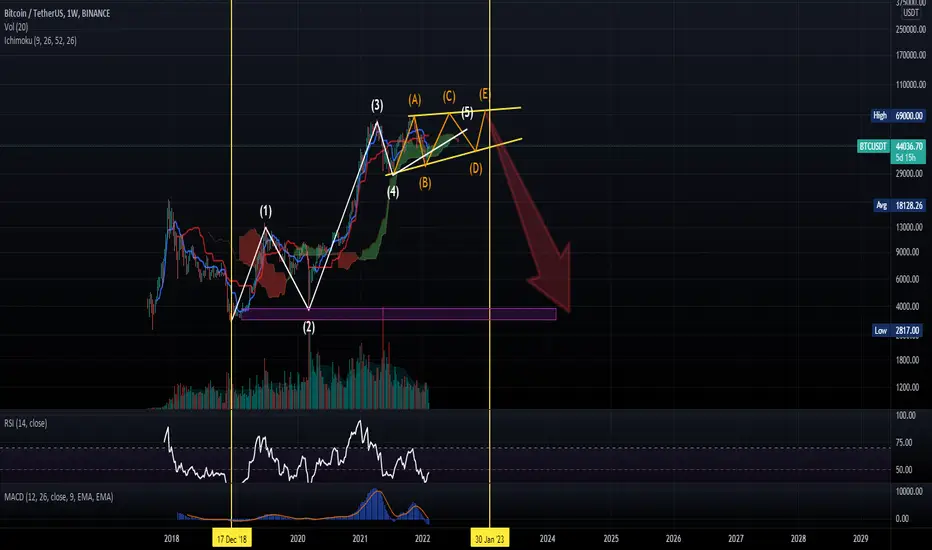Viewport: 932px width, 550px height.
Task: Select wave label (1) on the chart
Action: [266, 211]
